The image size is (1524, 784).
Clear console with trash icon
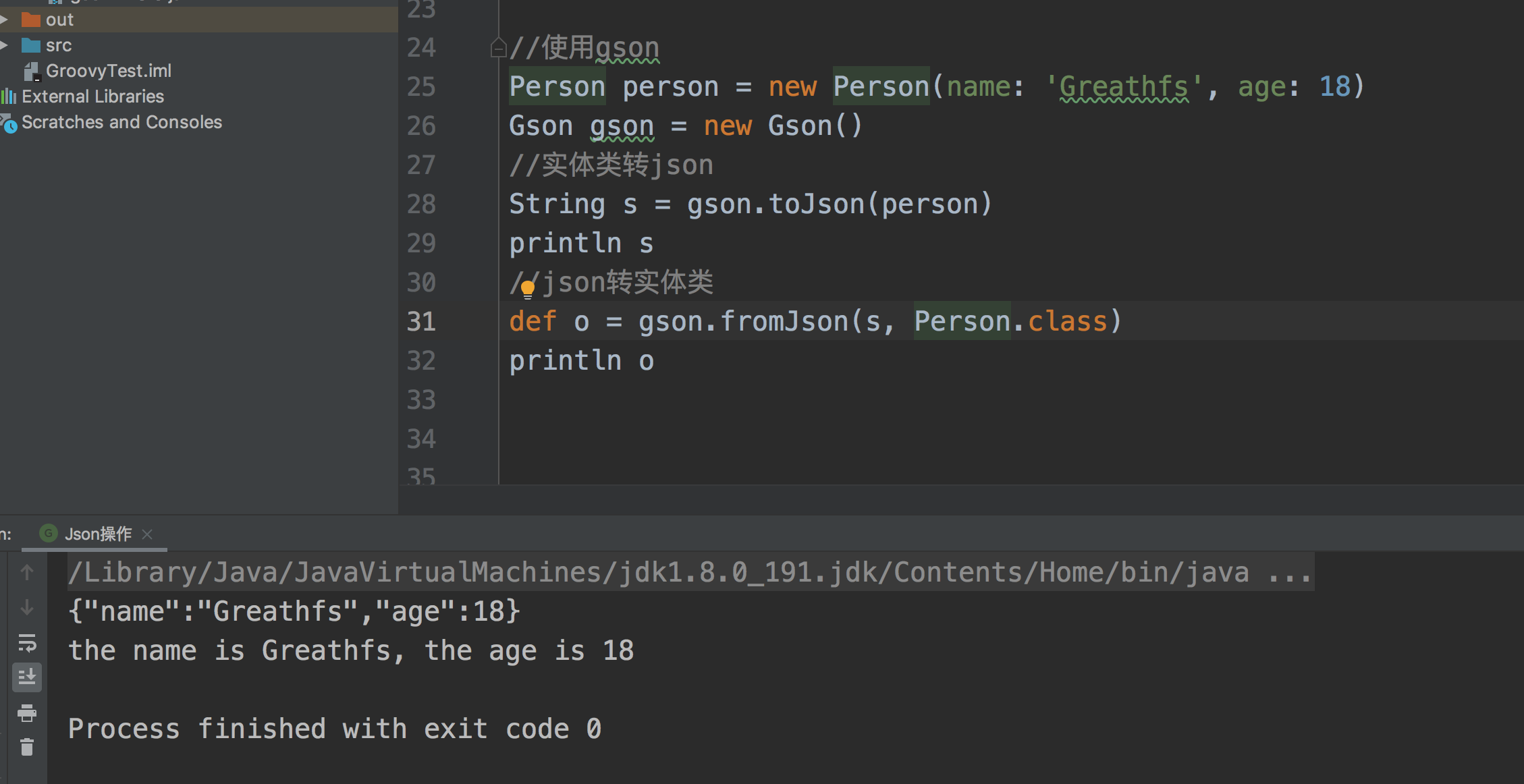click(x=27, y=748)
